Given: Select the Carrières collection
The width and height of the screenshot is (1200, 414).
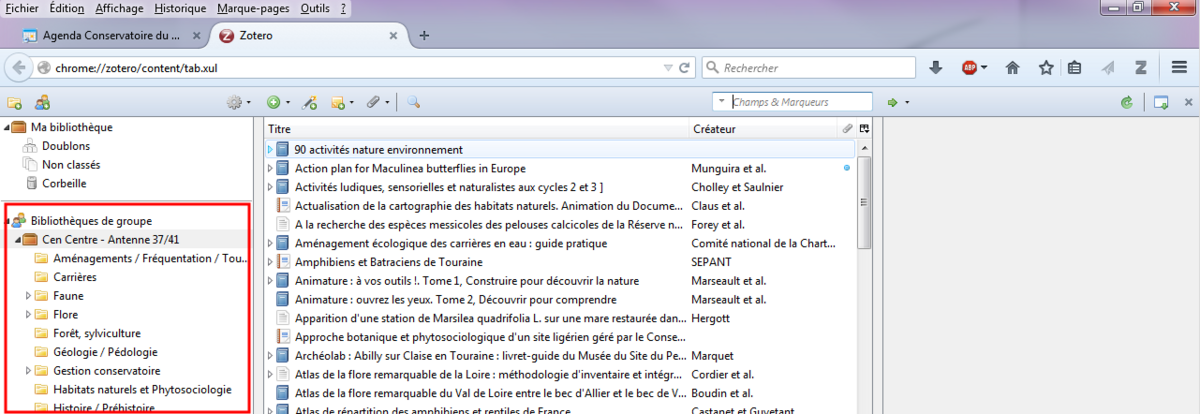Looking at the screenshot, I should [74, 277].
